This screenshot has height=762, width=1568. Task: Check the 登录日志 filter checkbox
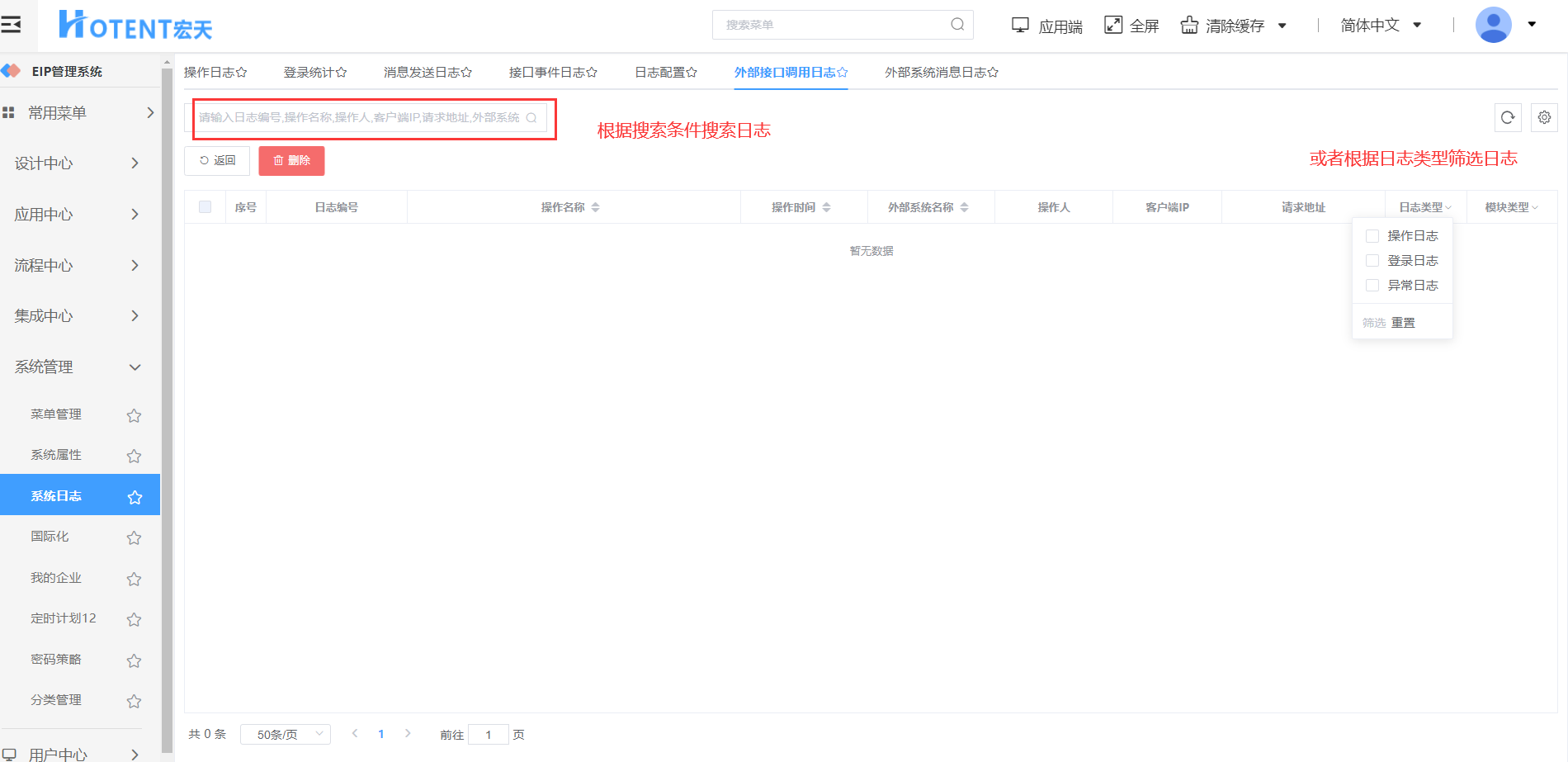pos(1372,261)
